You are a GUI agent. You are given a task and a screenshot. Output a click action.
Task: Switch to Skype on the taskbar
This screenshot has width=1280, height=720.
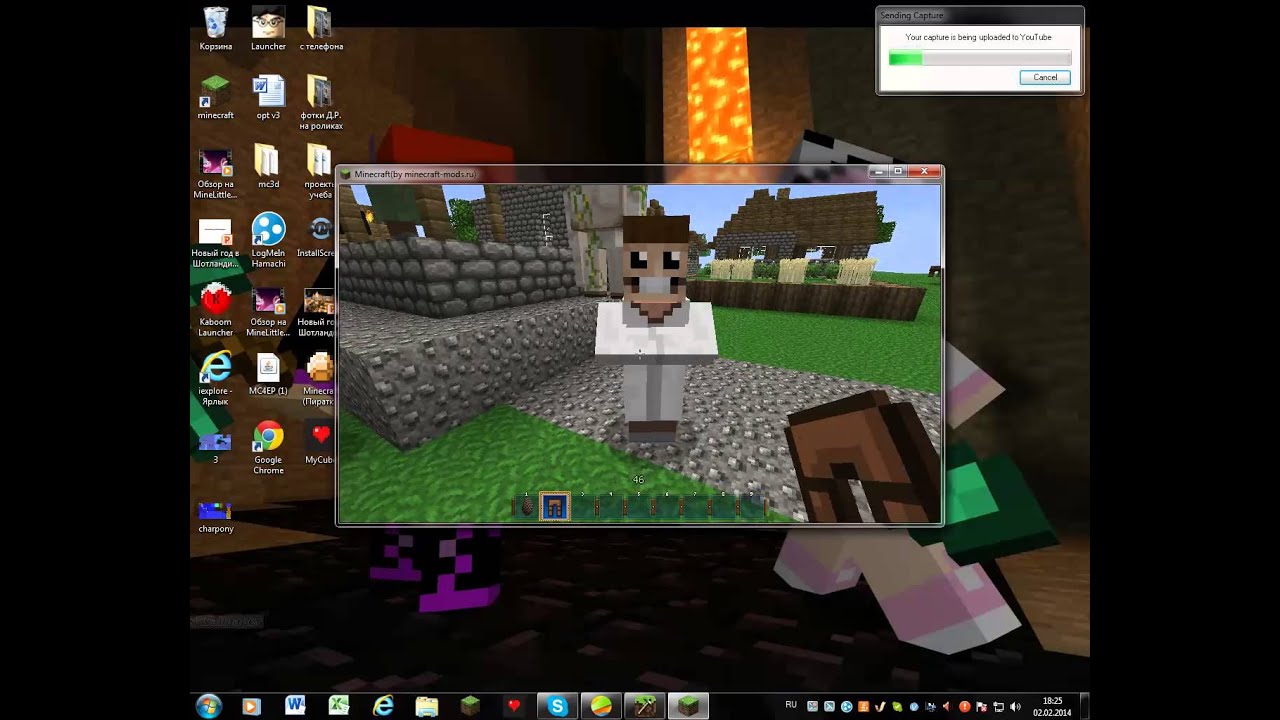click(558, 706)
